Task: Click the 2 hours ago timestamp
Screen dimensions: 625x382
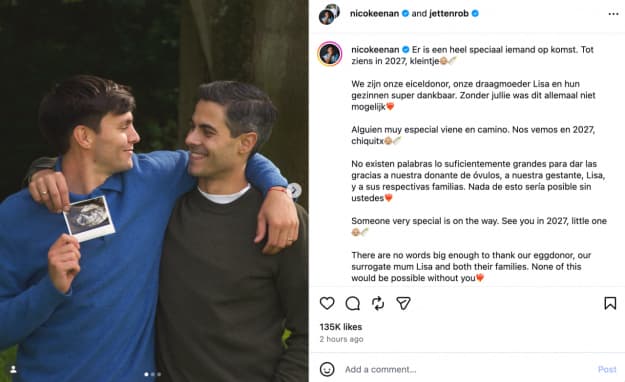Action: pyautogui.click(x=341, y=339)
